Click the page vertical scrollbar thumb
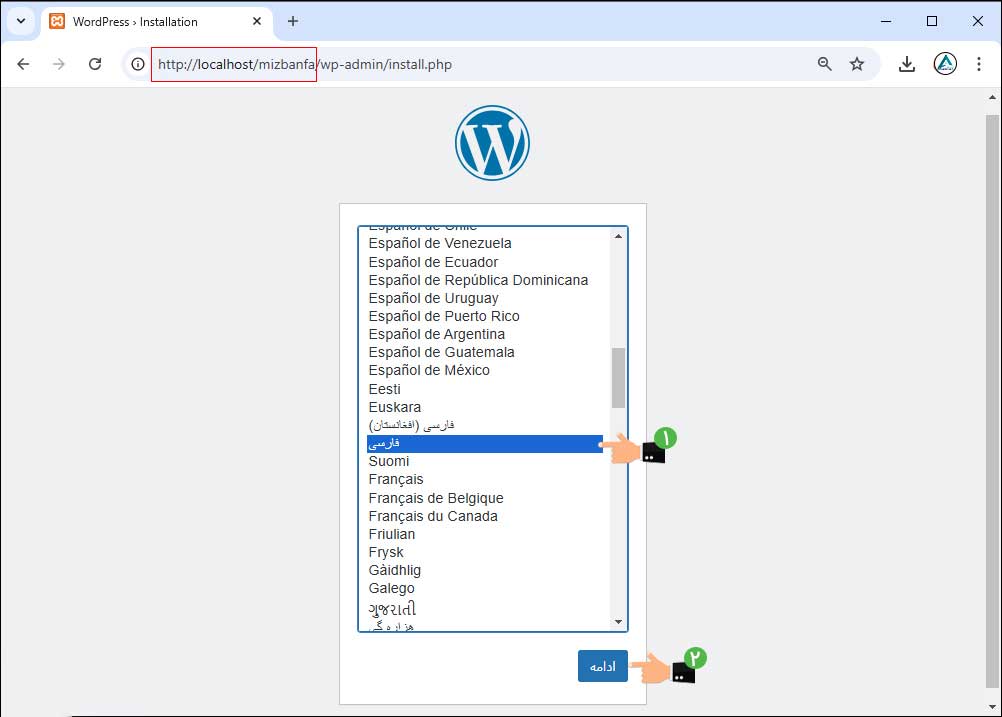Viewport: 1002px width, 717px height. click(992, 401)
